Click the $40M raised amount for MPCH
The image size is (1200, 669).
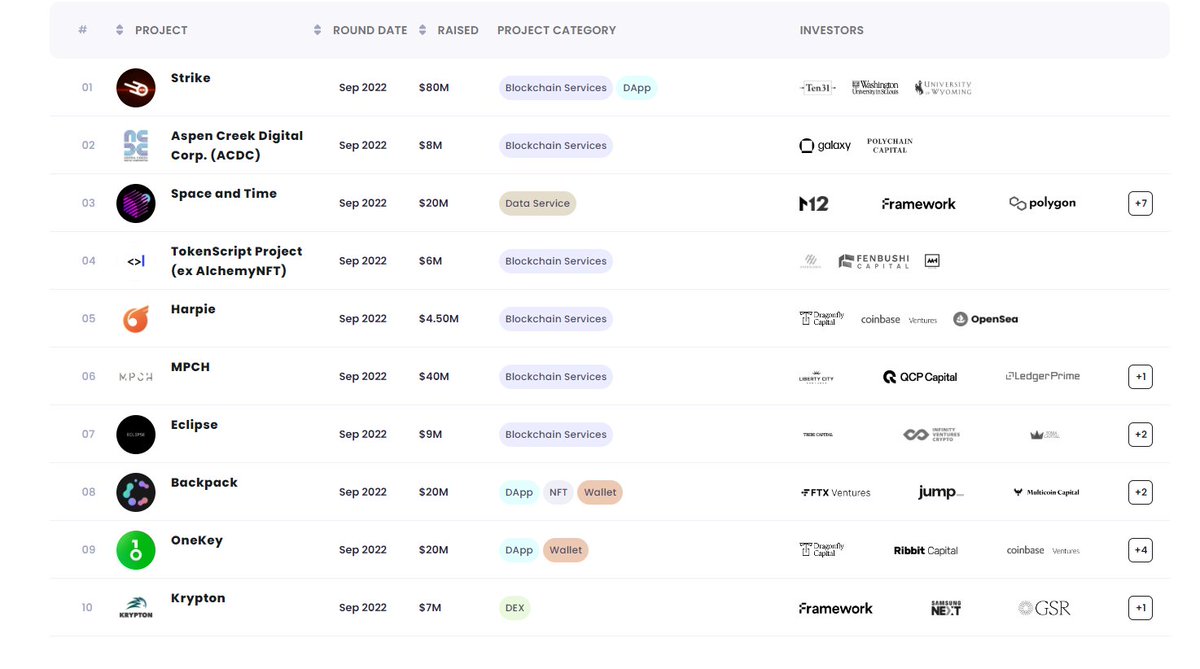coord(434,377)
